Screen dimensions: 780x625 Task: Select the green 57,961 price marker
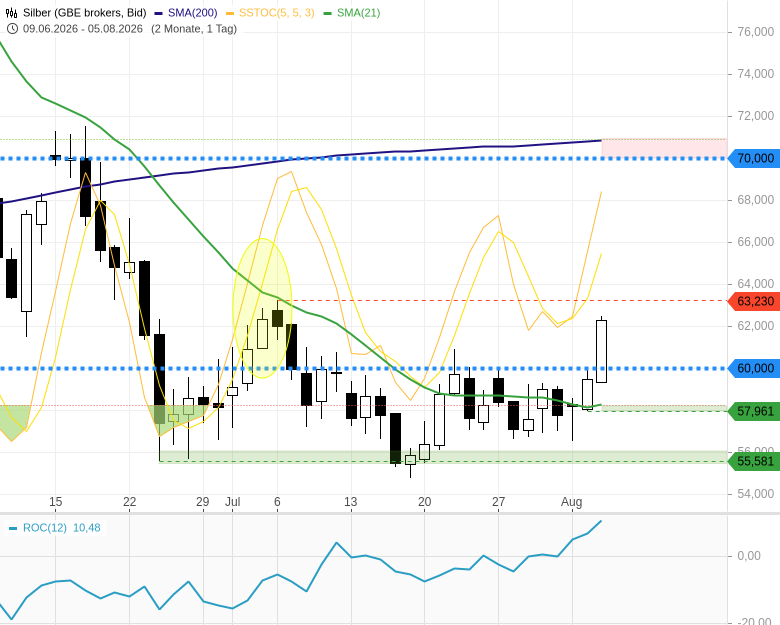click(754, 412)
